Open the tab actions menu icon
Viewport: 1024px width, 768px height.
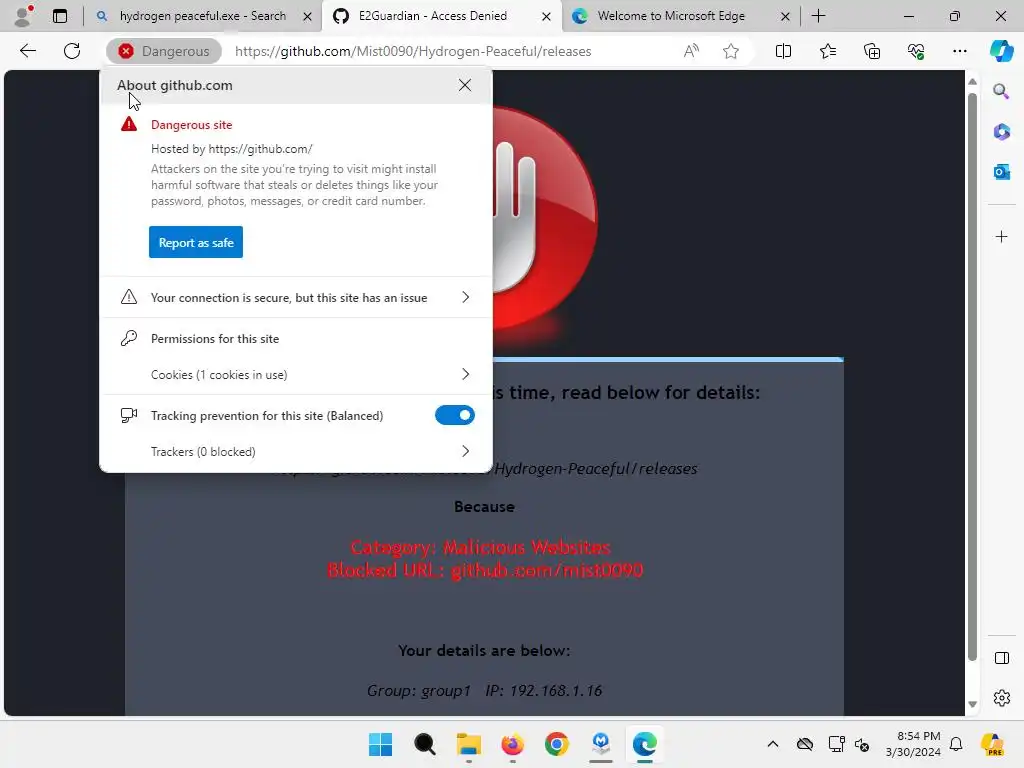tap(60, 16)
